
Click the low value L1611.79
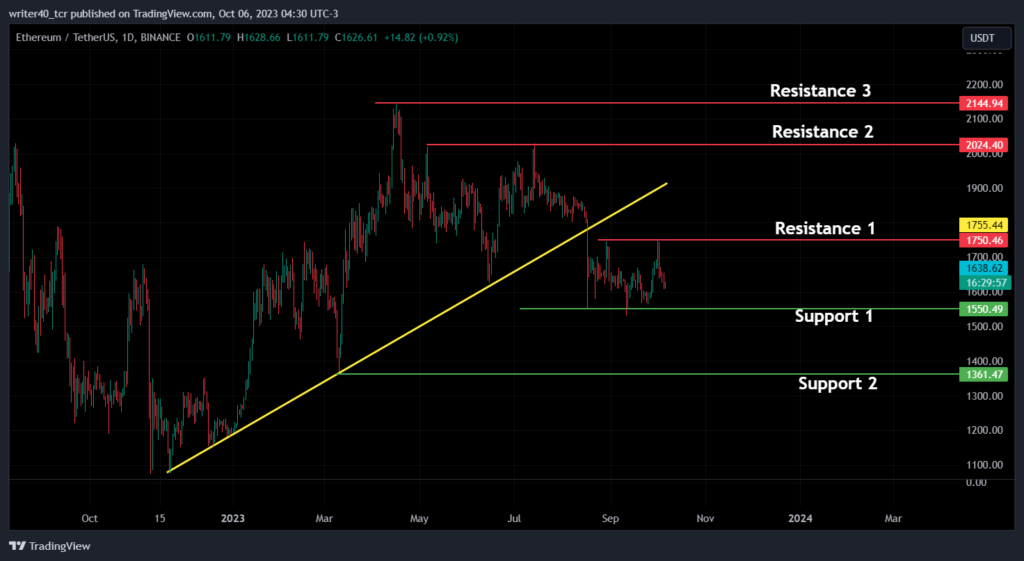[307, 38]
